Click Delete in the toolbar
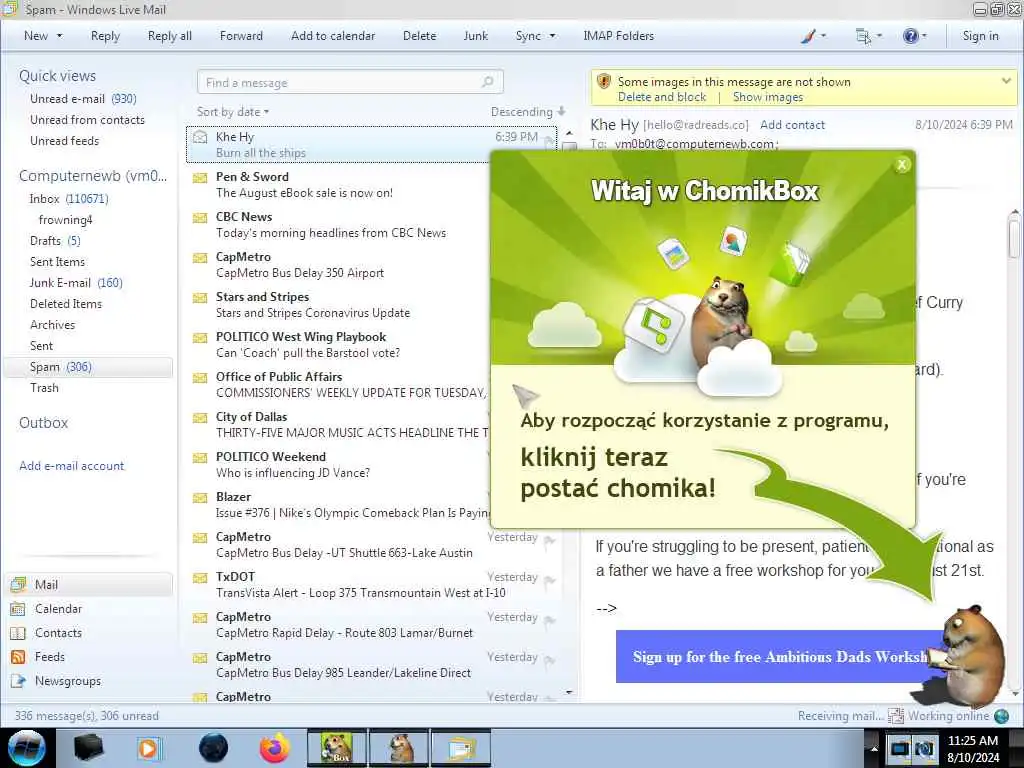 pyautogui.click(x=419, y=36)
